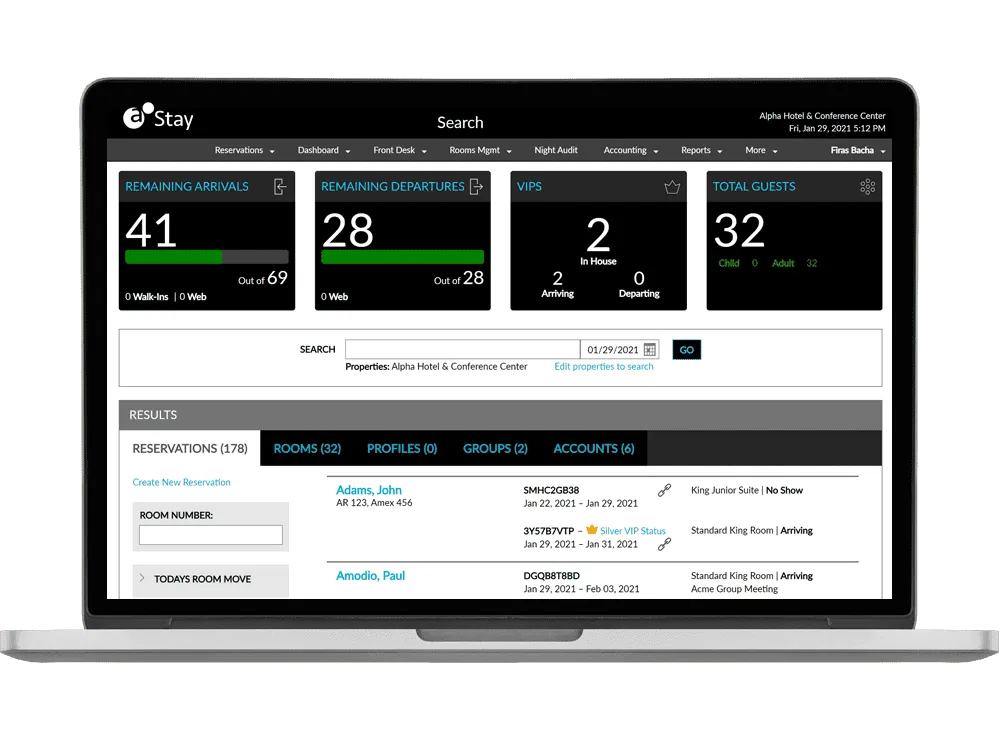Click the VIPs crown icon
This screenshot has height=755, width=1000.
tap(672, 187)
